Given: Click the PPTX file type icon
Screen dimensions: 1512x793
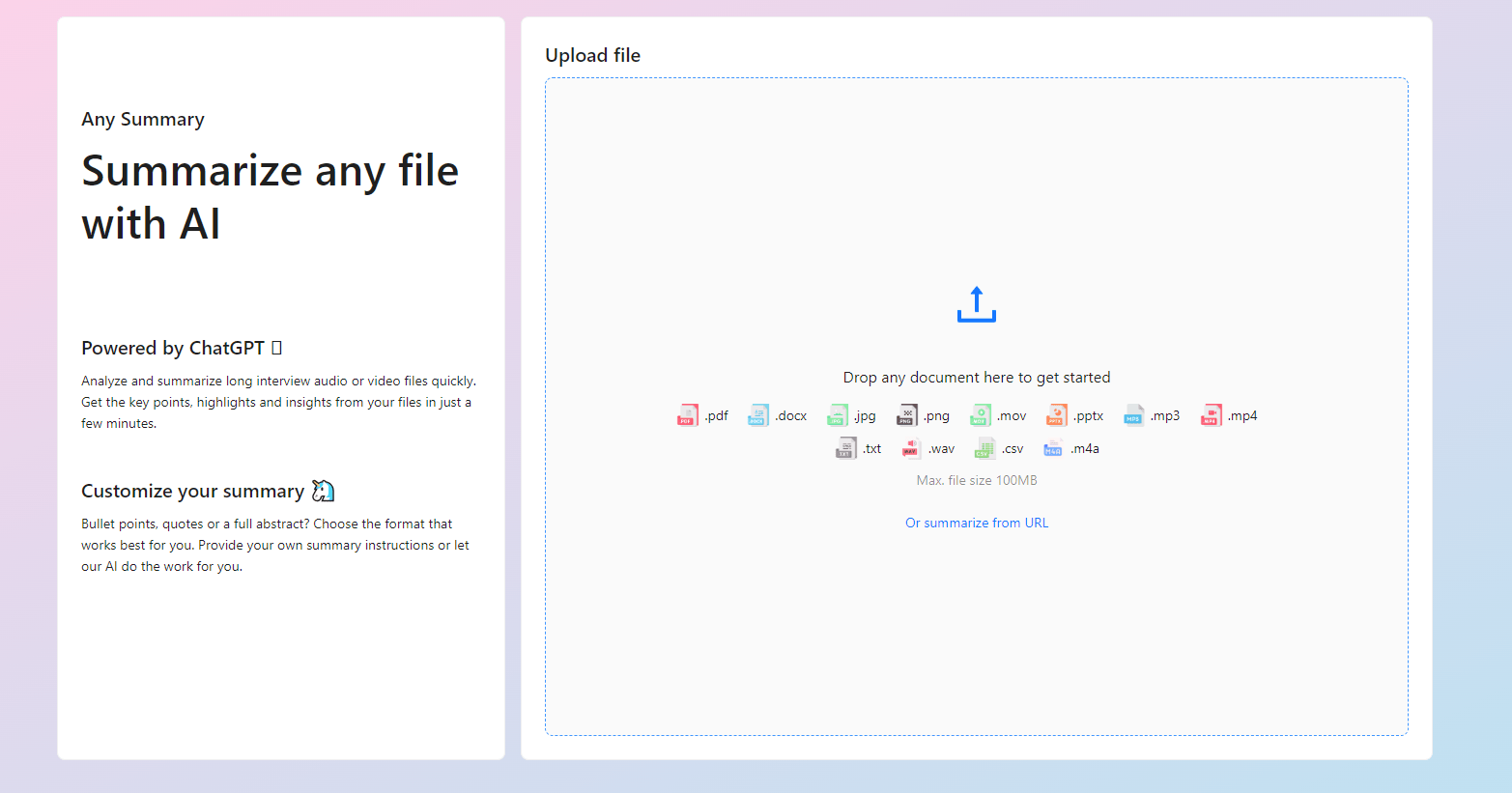Looking at the screenshot, I should (x=1056, y=415).
